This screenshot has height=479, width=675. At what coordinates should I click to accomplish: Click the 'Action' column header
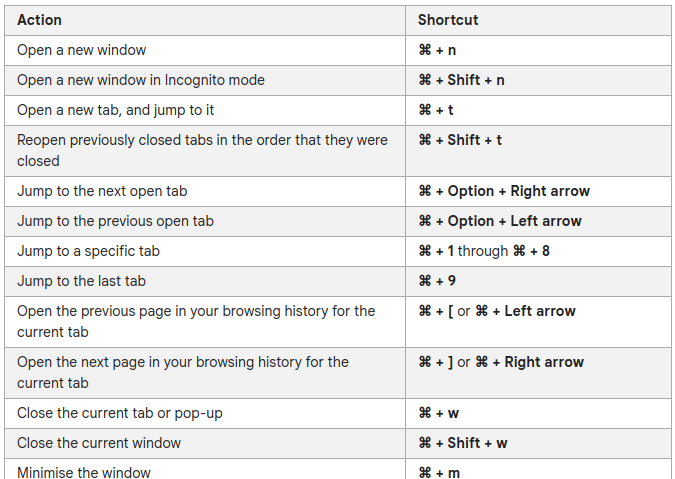[39, 20]
